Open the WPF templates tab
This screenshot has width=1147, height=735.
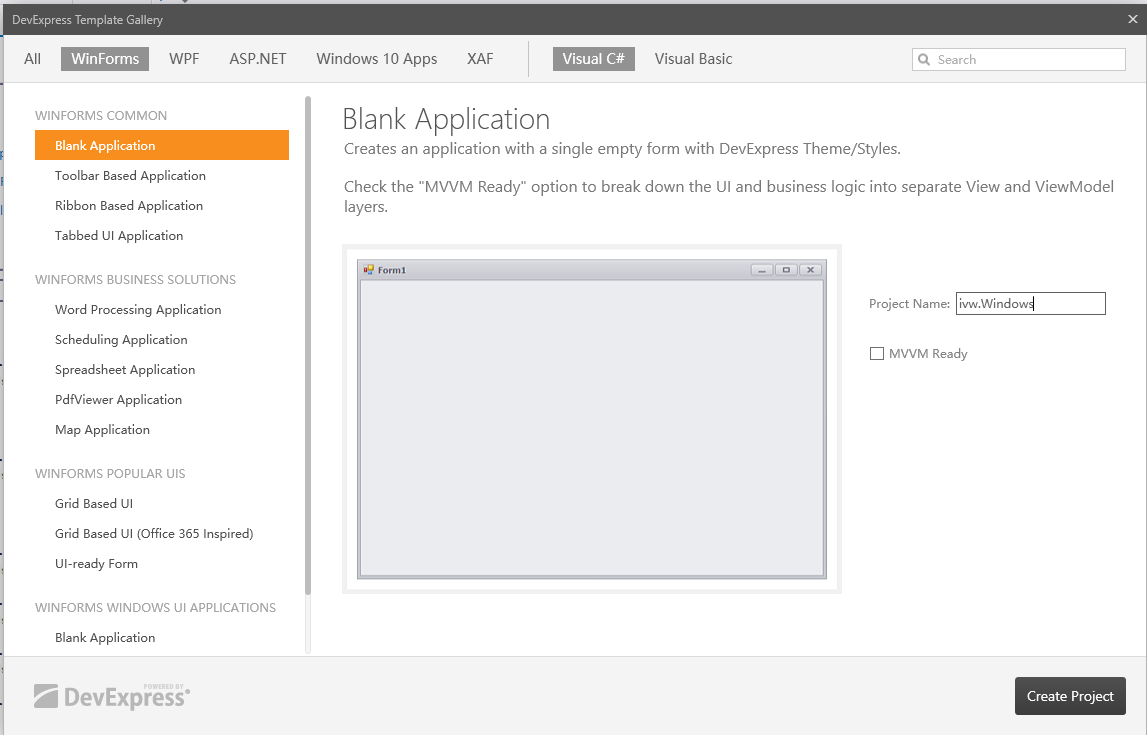(184, 59)
